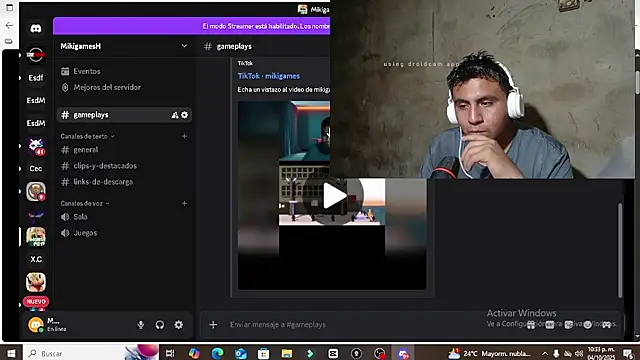Open Discord user settings gear

pos(179,325)
